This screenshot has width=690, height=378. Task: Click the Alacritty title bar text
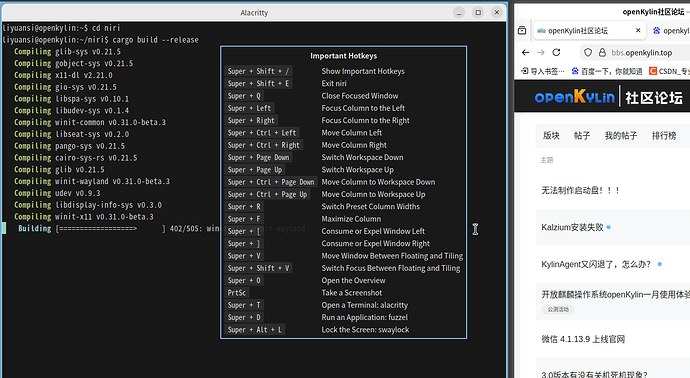[254, 13]
